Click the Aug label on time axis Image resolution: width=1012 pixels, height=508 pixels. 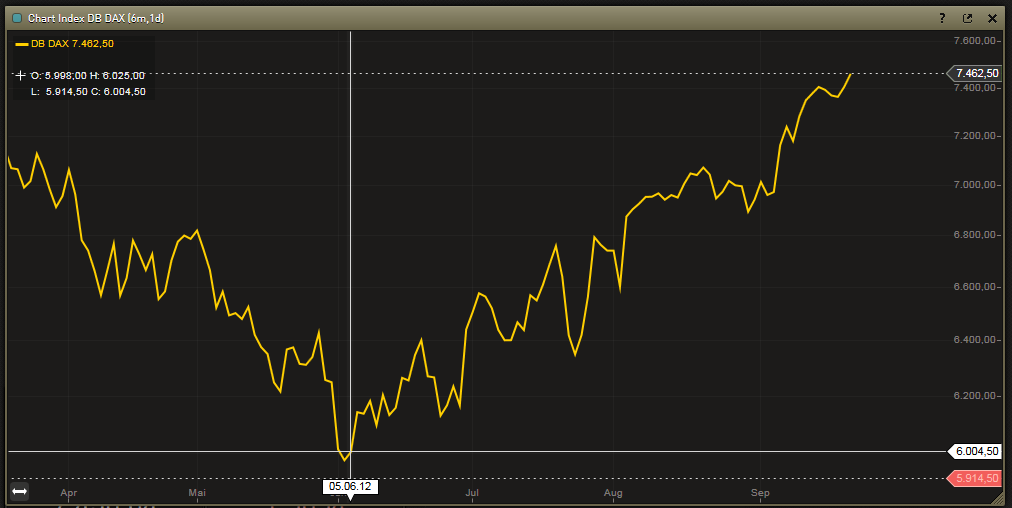pyautogui.click(x=613, y=493)
